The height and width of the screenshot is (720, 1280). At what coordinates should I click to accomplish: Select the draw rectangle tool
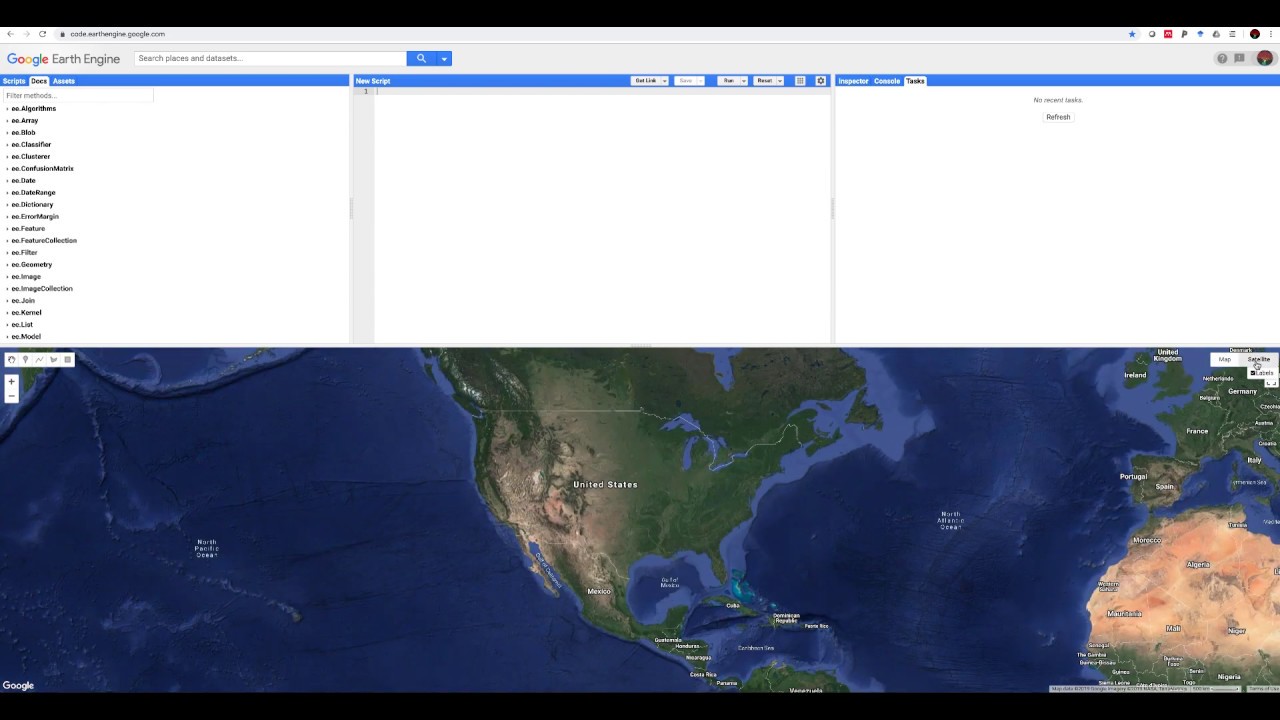[x=68, y=360]
